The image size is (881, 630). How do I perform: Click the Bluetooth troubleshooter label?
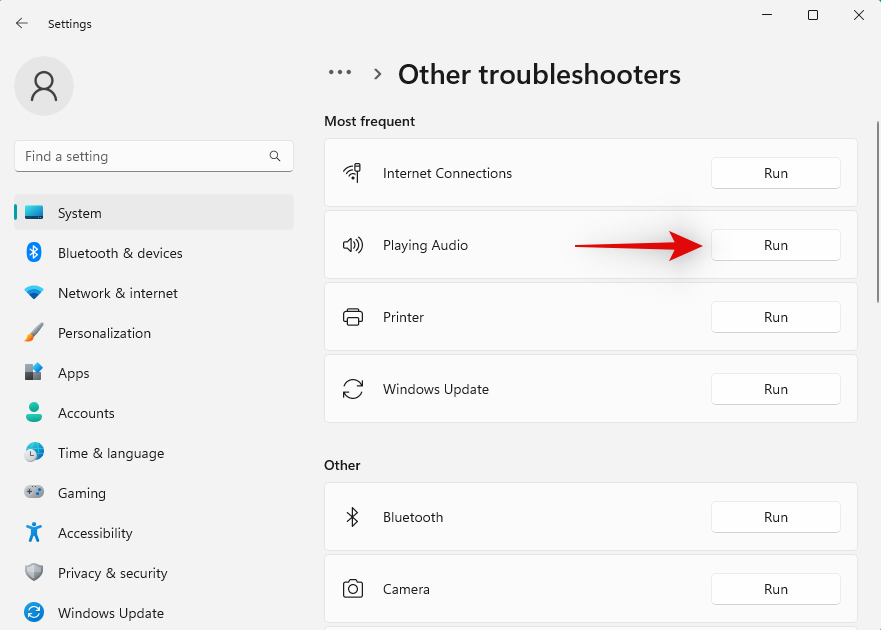413,517
